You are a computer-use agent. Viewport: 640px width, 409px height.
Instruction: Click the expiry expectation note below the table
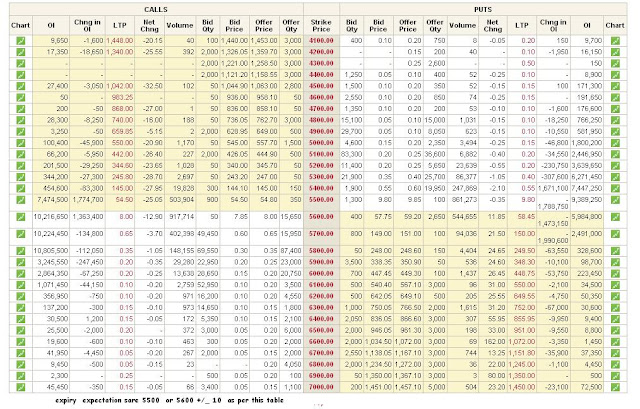[x=169, y=400]
